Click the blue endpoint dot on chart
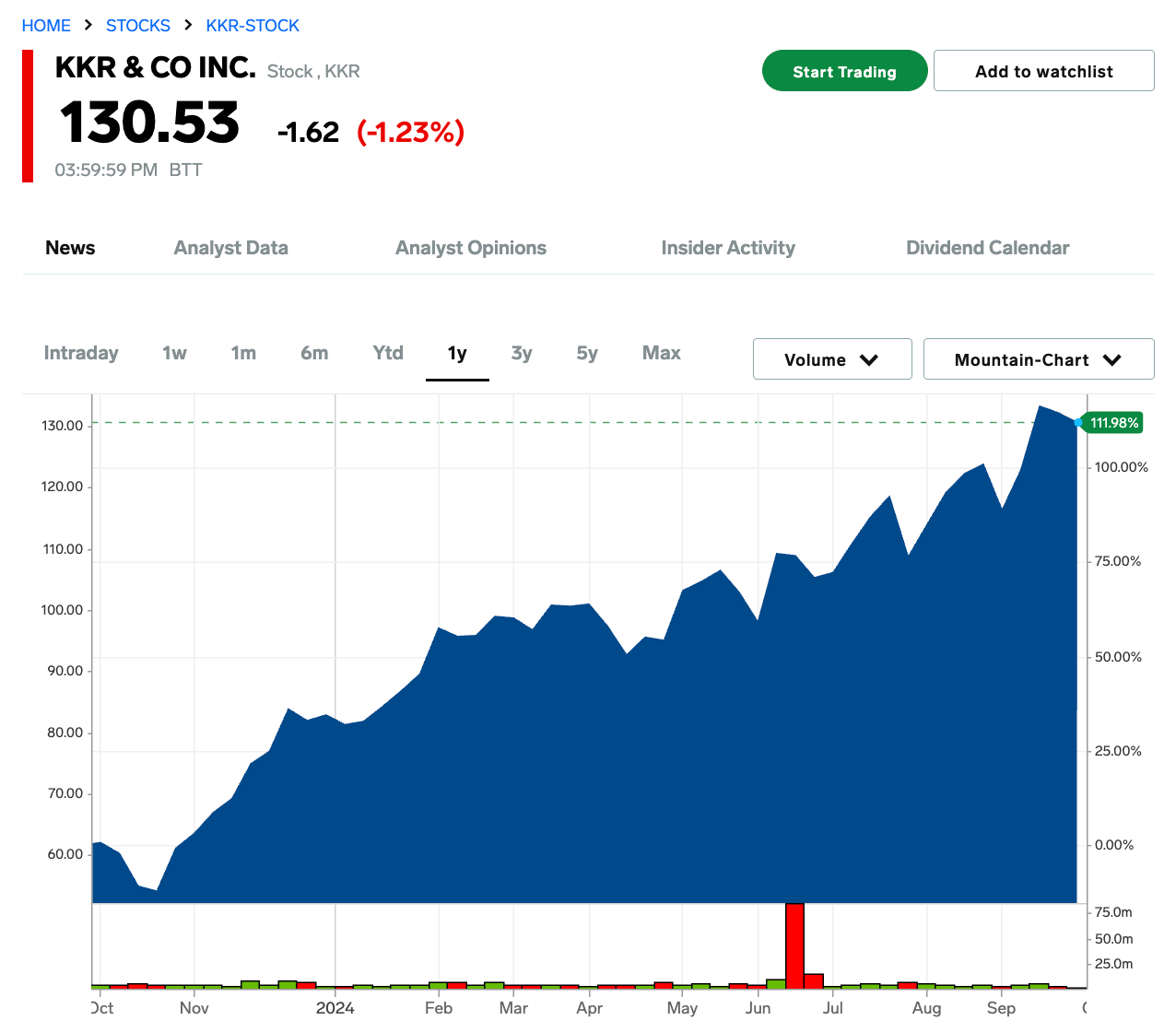This screenshot has width=1176, height=1032. coord(1078,423)
